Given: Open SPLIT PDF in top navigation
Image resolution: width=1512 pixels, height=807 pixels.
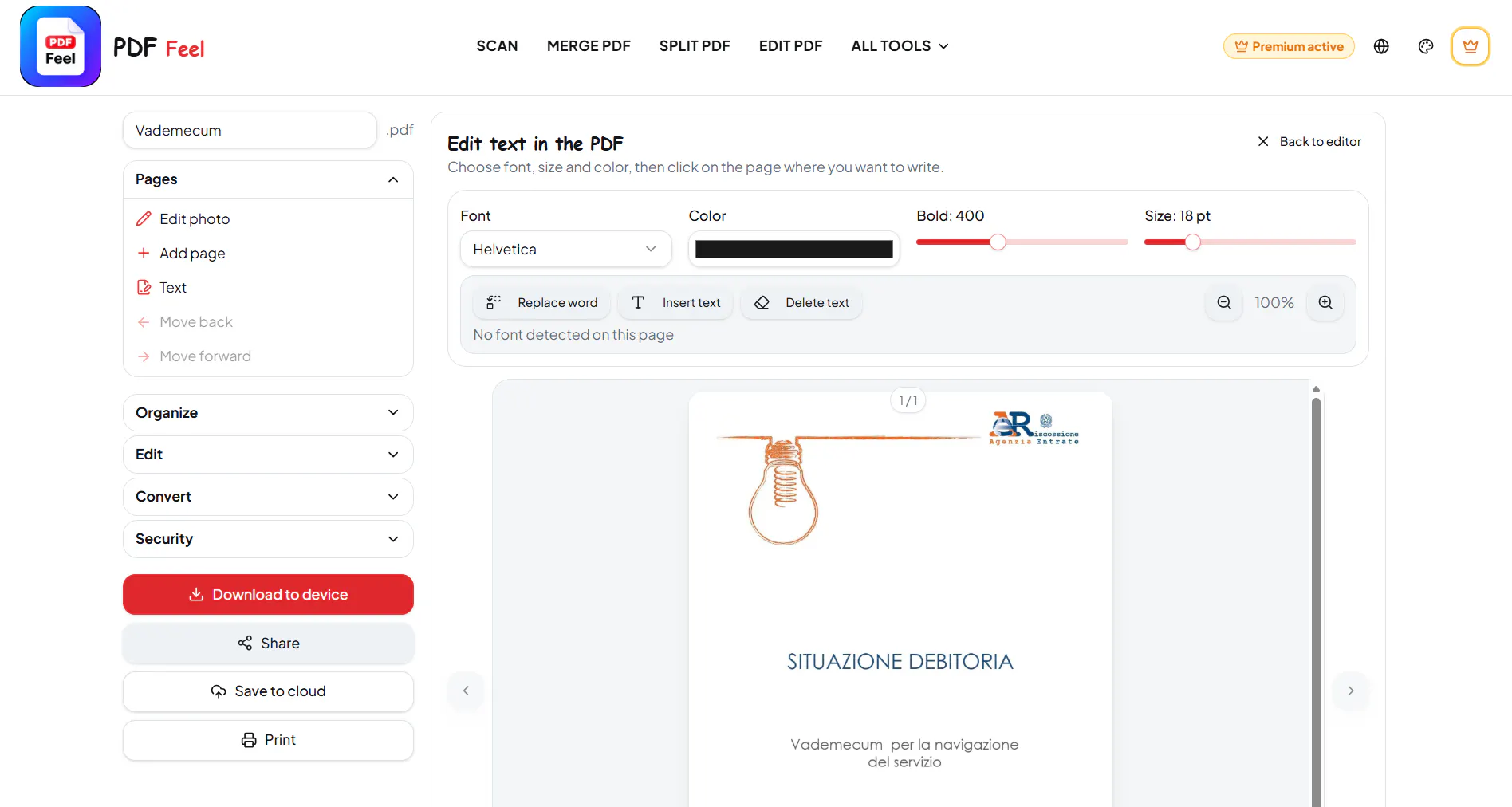Looking at the screenshot, I should pyautogui.click(x=695, y=46).
